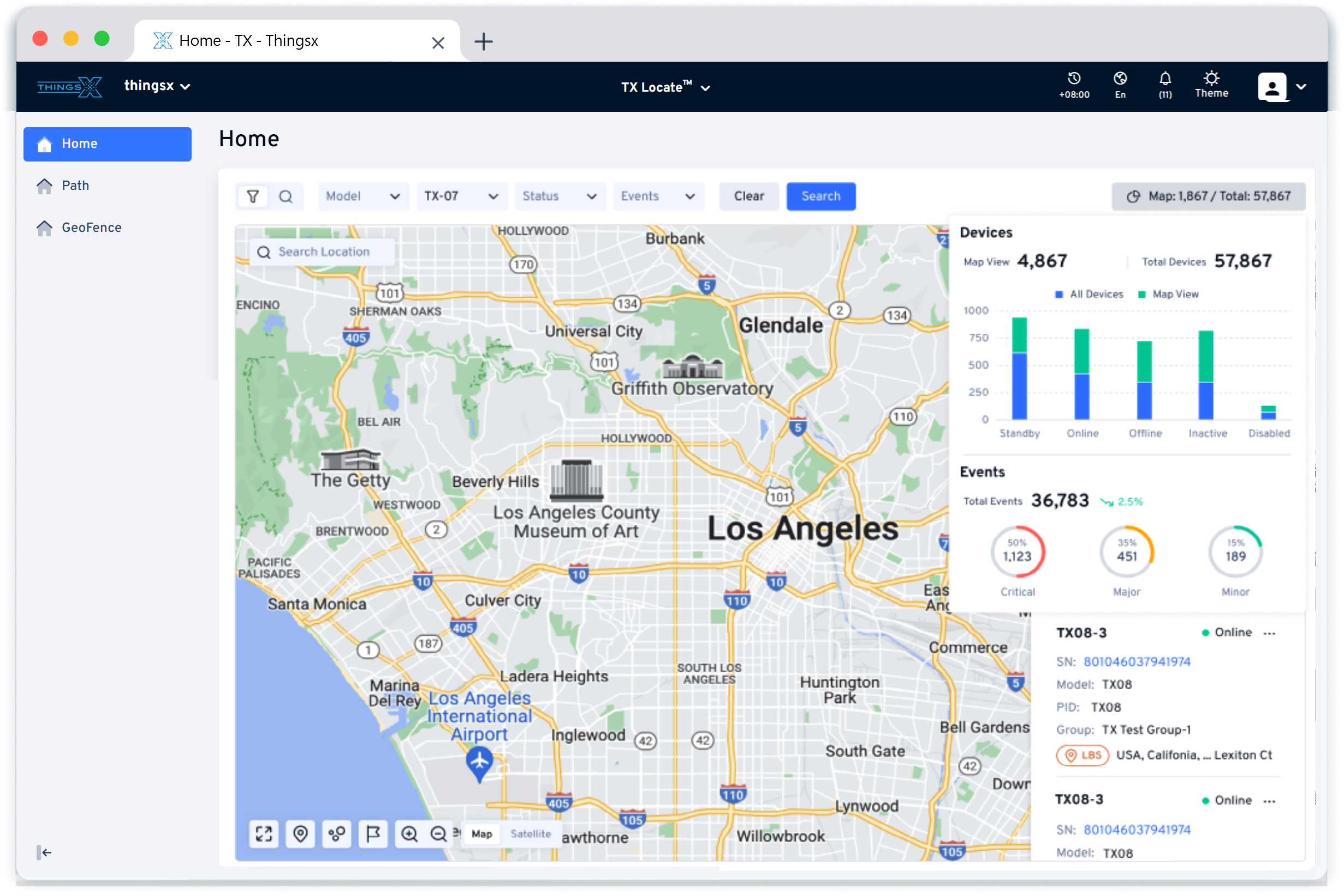
Task: Click the ThingsX logo in header
Action: [x=69, y=87]
